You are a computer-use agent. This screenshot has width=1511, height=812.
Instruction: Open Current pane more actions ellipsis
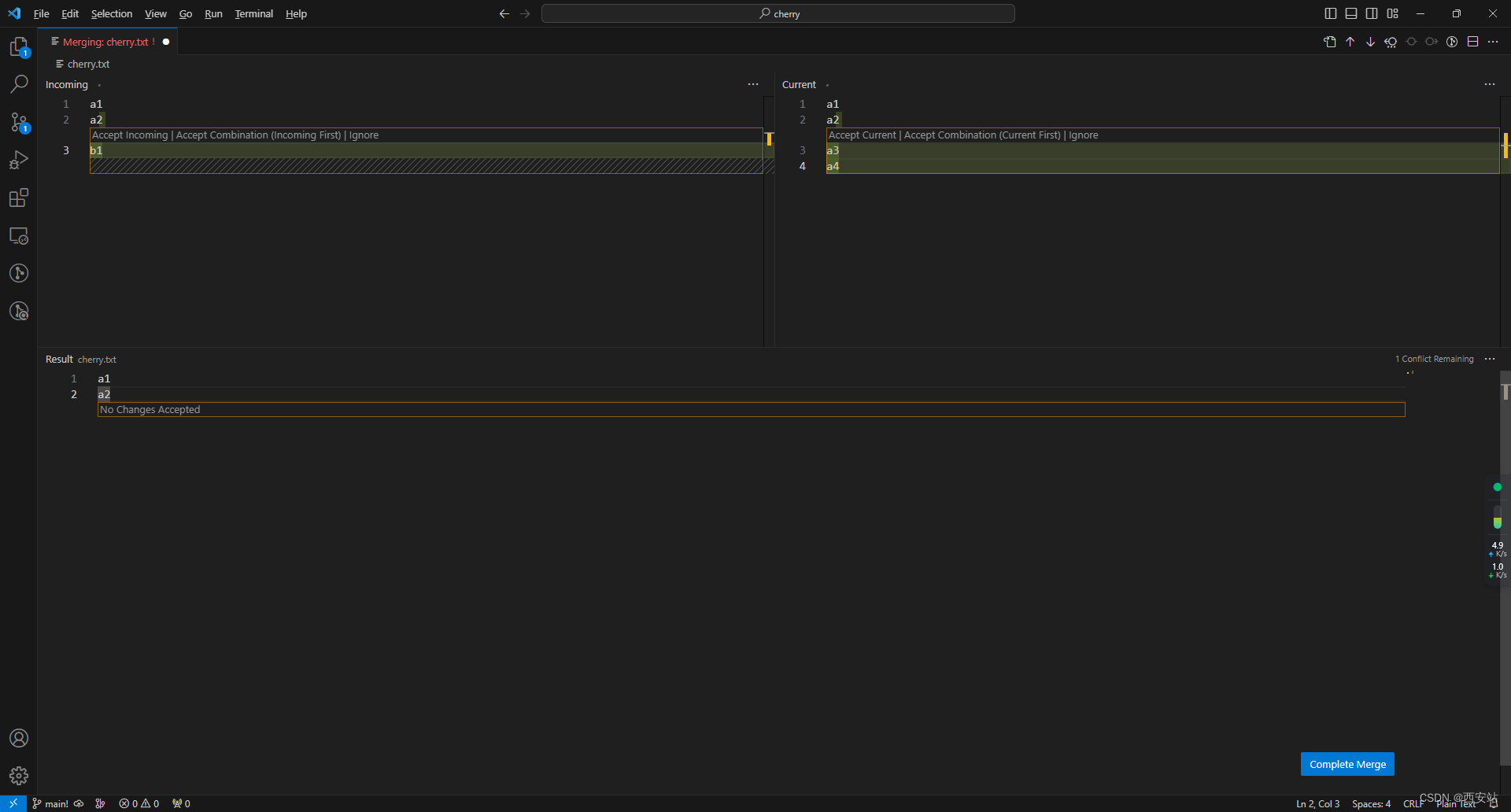(1490, 84)
